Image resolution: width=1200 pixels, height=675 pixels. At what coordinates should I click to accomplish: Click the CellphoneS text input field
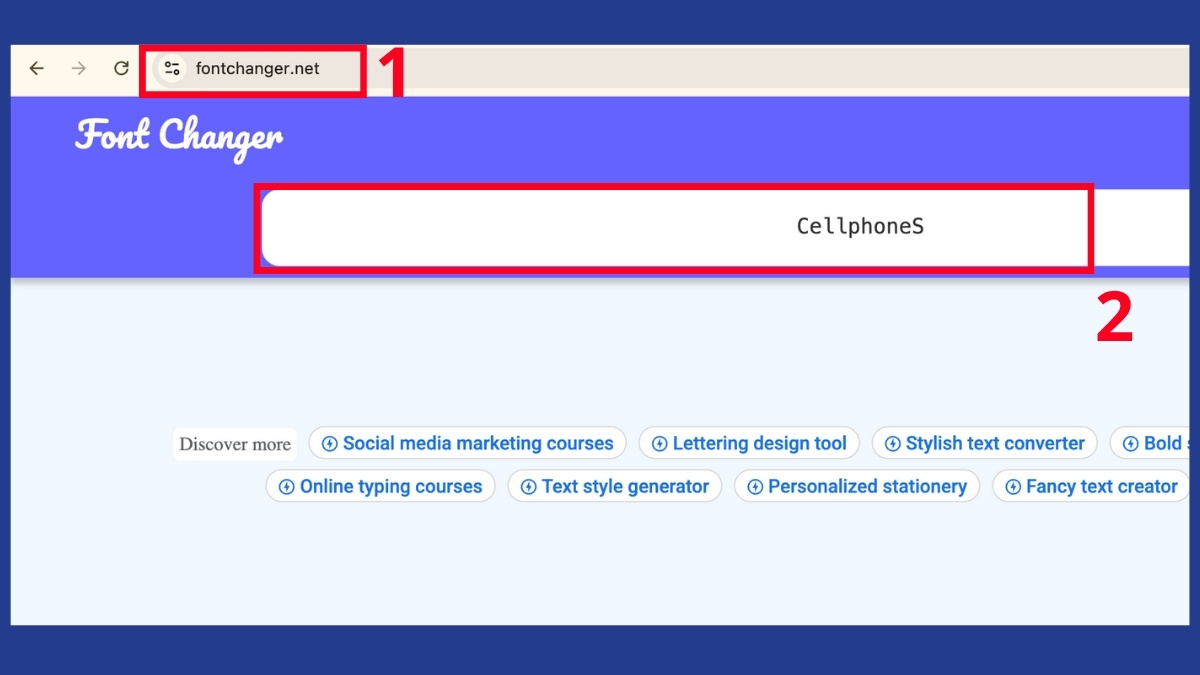tap(674, 227)
